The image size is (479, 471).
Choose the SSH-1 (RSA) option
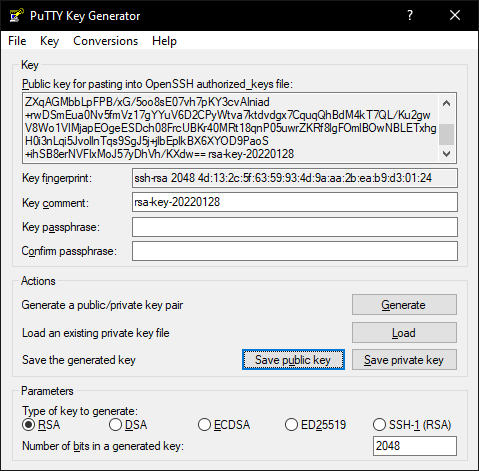[412, 425]
